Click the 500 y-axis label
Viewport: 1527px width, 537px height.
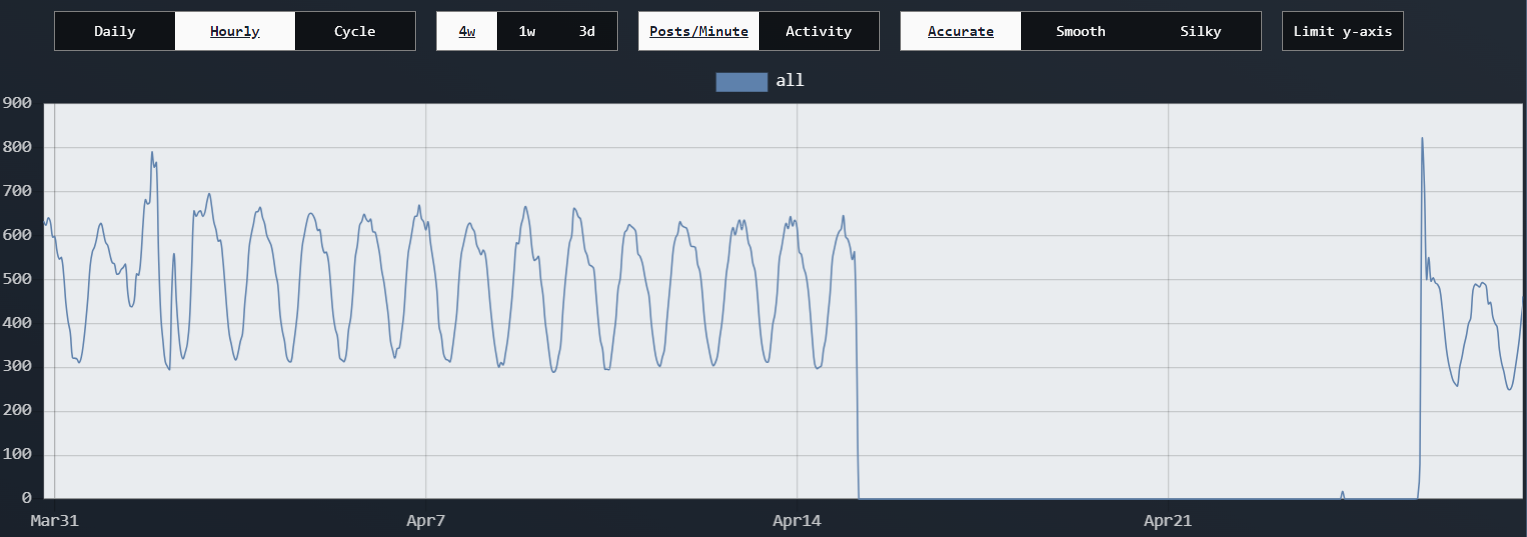[17, 279]
